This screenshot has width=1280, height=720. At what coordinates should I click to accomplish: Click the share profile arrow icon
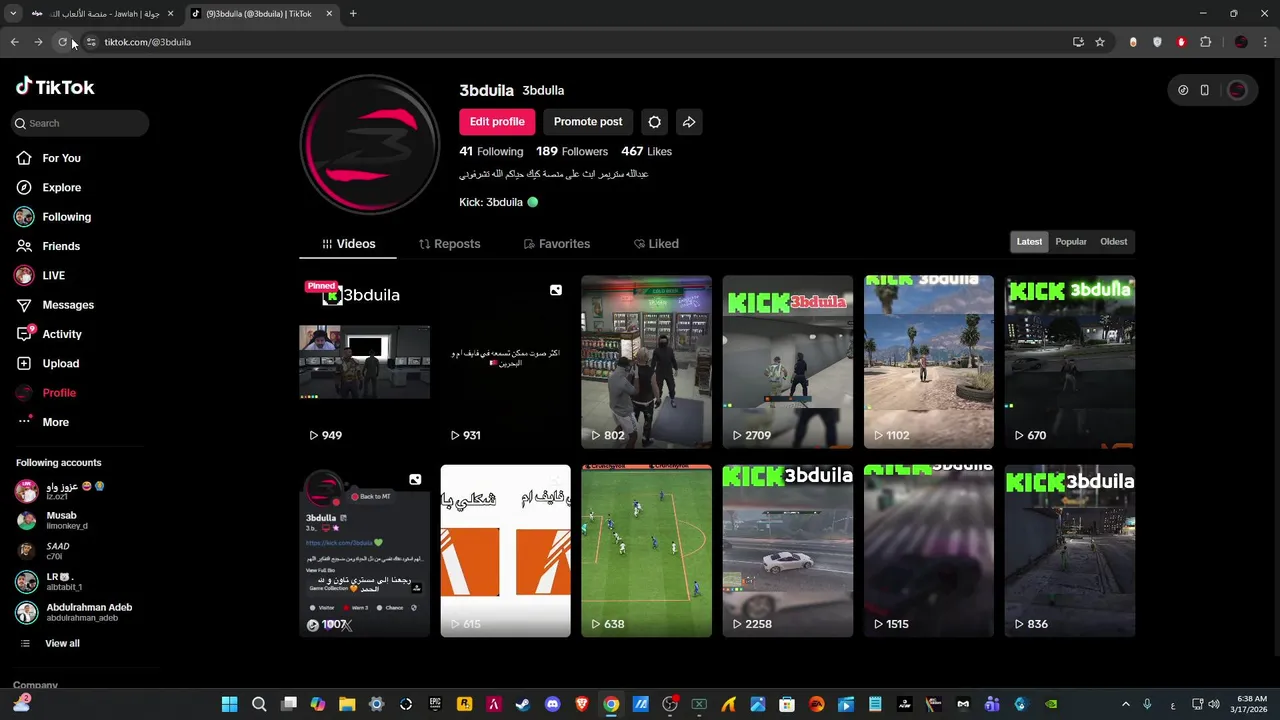689,122
